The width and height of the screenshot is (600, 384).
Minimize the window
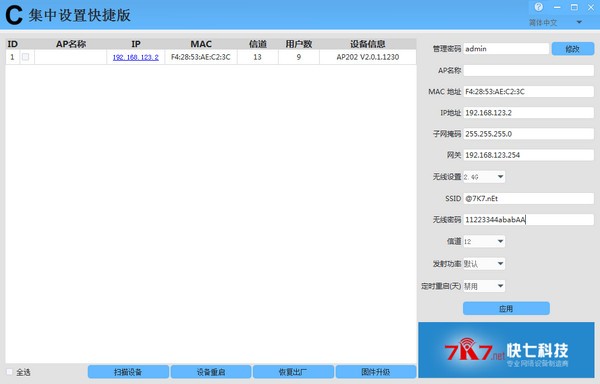[557, 7]
